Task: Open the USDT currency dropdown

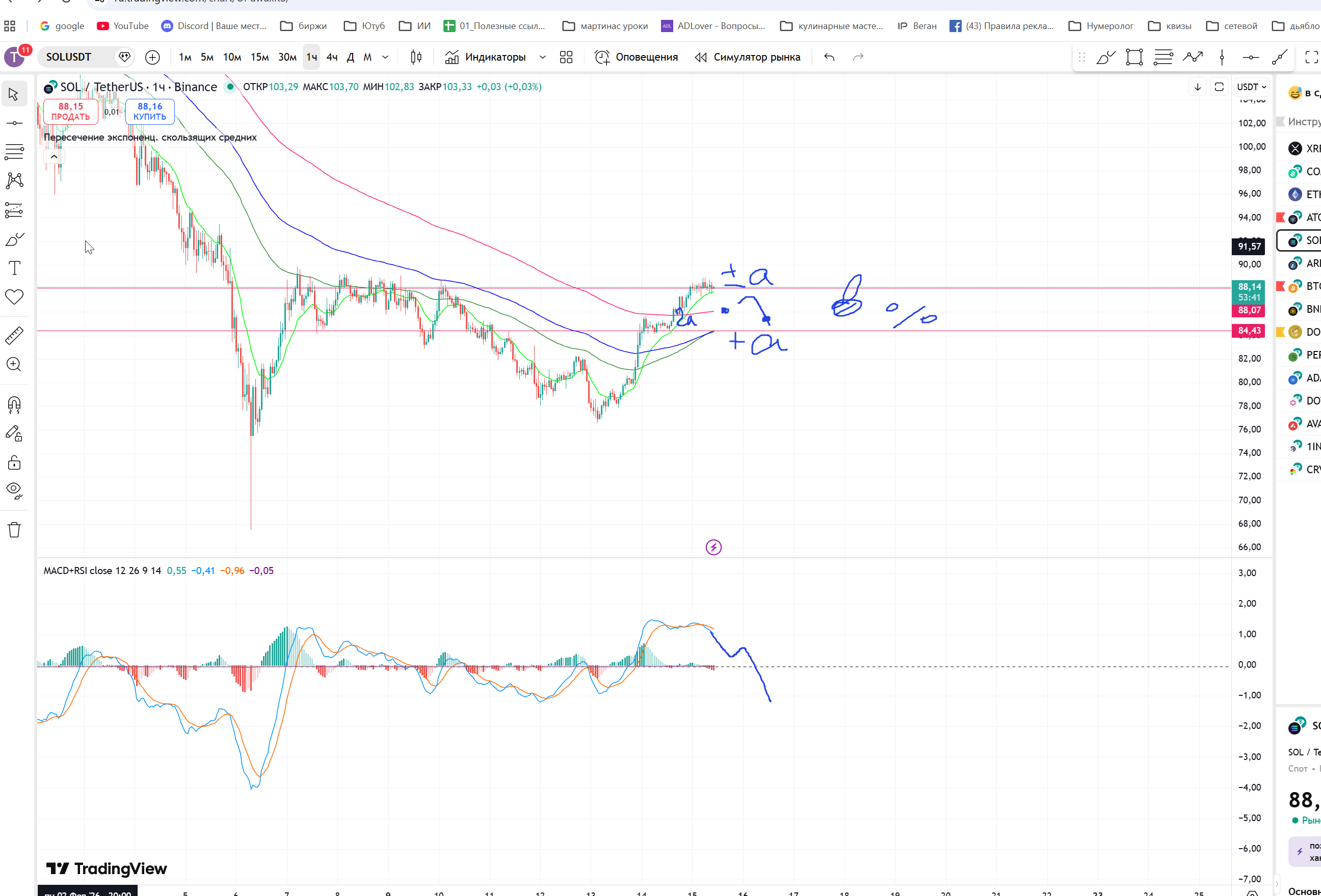Action: (x=1251, y=87)
